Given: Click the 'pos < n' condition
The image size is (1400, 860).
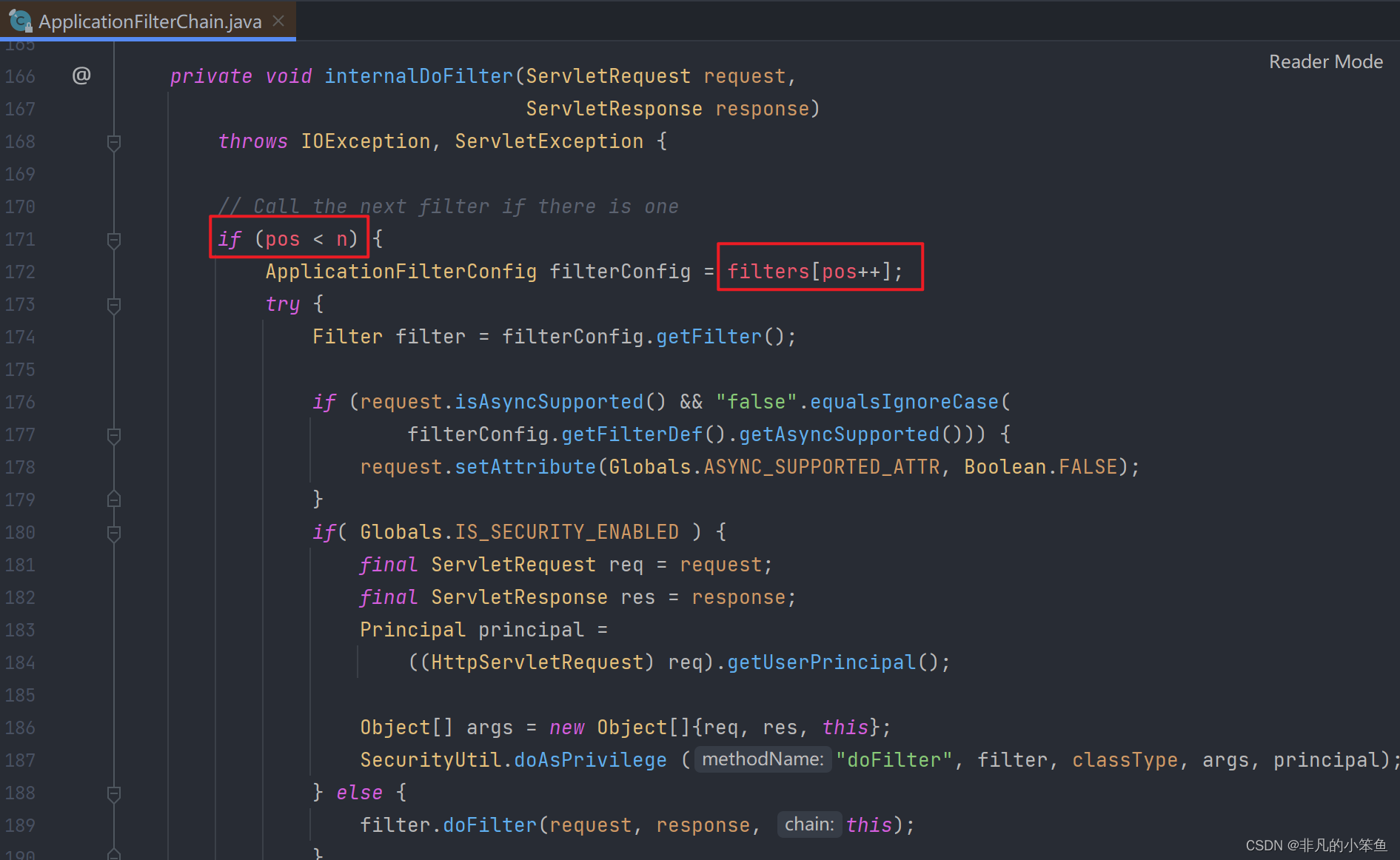Looking at the screenshot, I should pyautogui.click(x=306, y=239).
